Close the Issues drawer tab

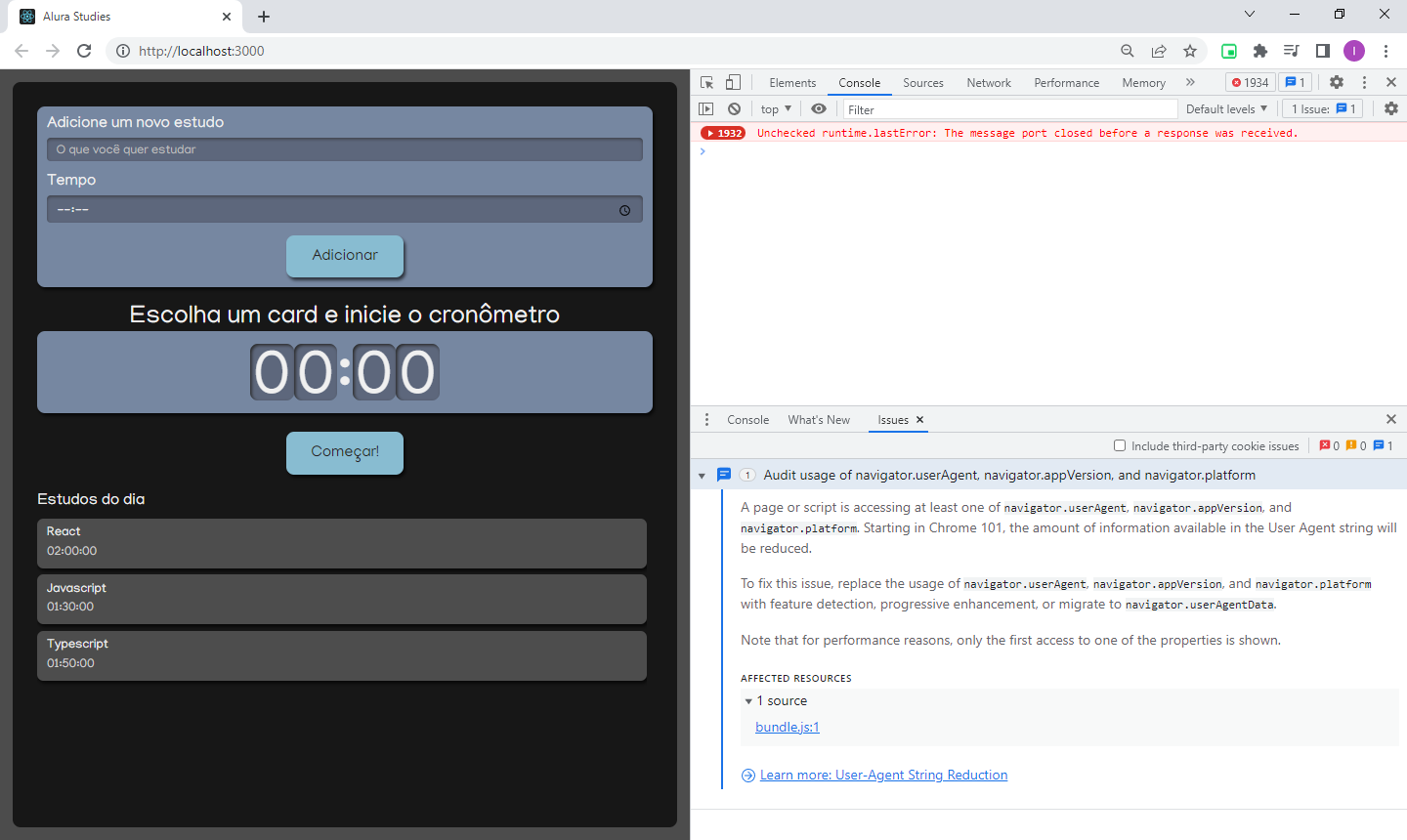pos(919,420)
